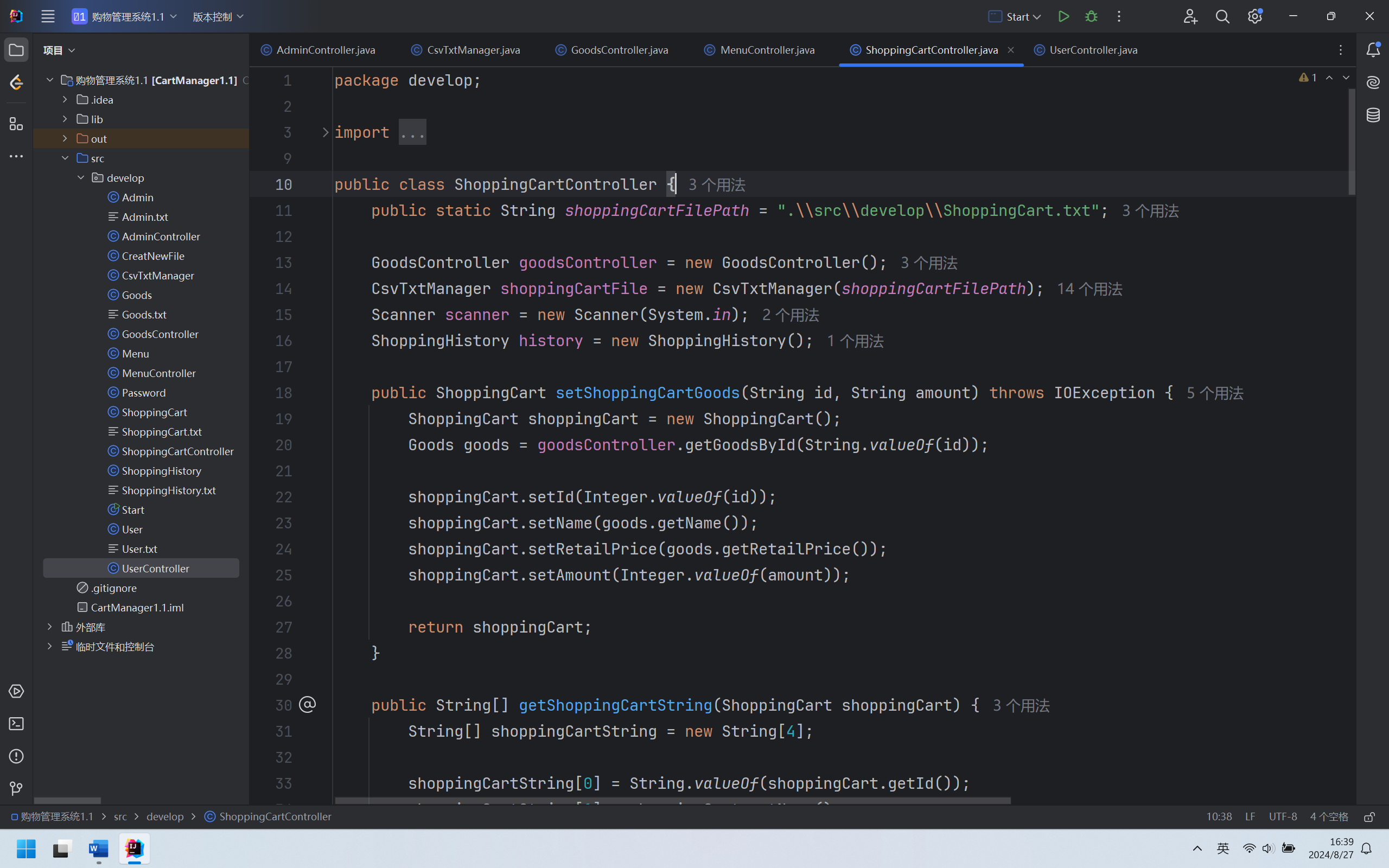This screenshot has width=1389, height=868.
Task: Click the editor vertical scrollbar thumb
Action: [x=1352, y=141]
